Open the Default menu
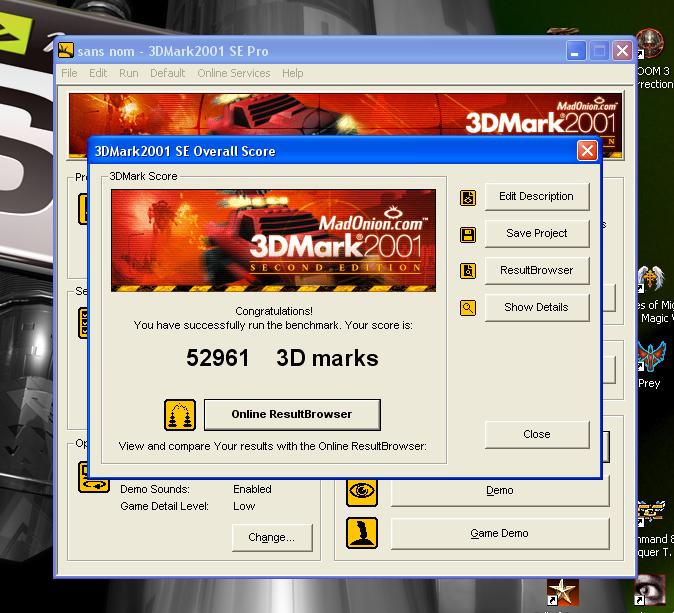The width and height of the screenshot is (674, 613). [x=168, y=74]
